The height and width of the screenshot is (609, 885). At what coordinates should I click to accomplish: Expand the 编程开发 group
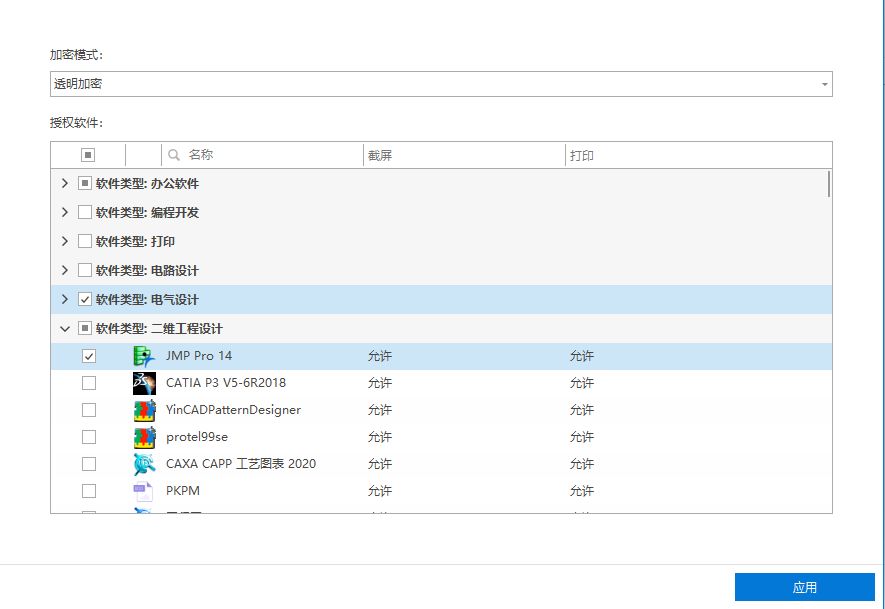tap(65, 212)
